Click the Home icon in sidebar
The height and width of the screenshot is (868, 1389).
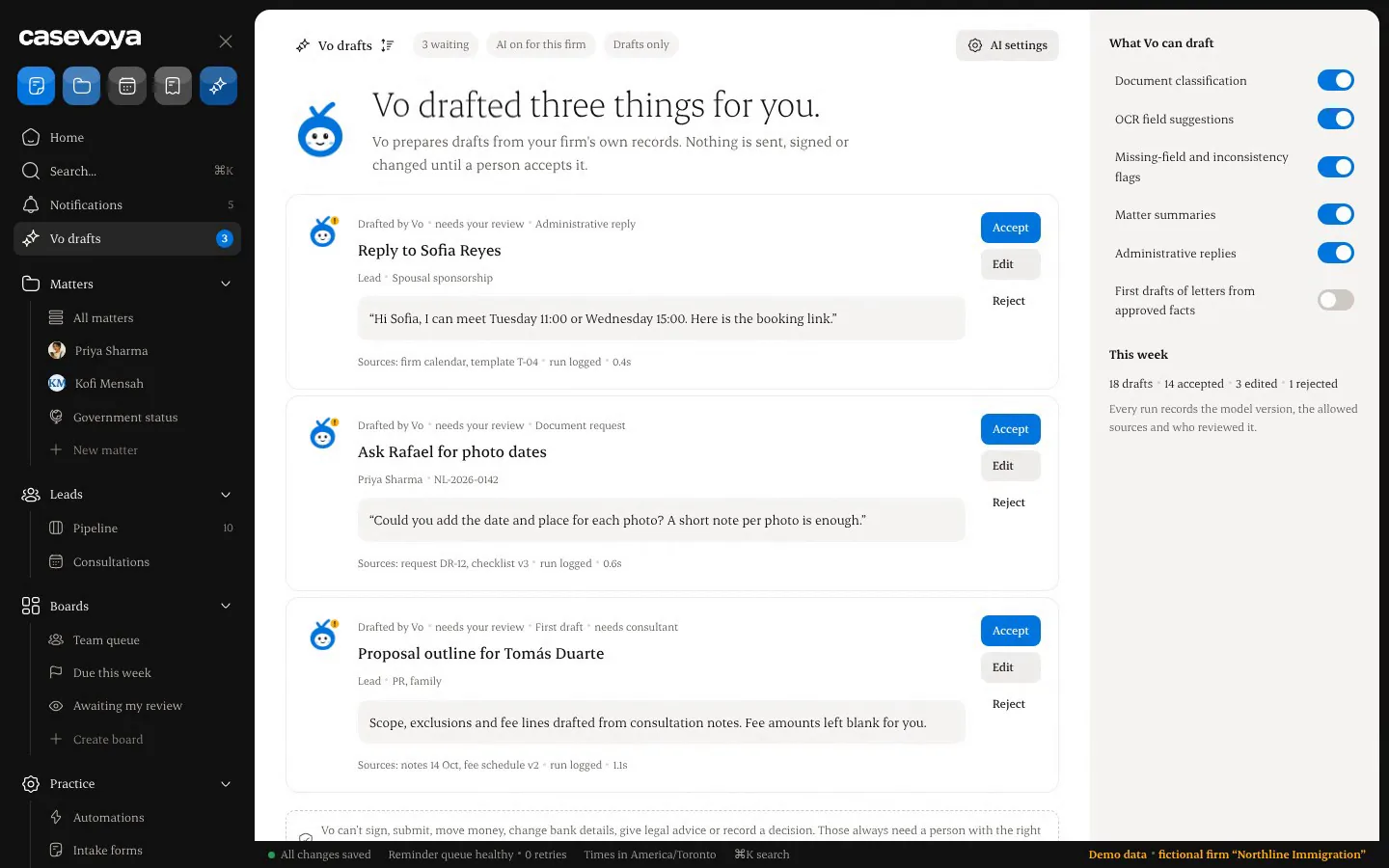[x=31, y=137]
